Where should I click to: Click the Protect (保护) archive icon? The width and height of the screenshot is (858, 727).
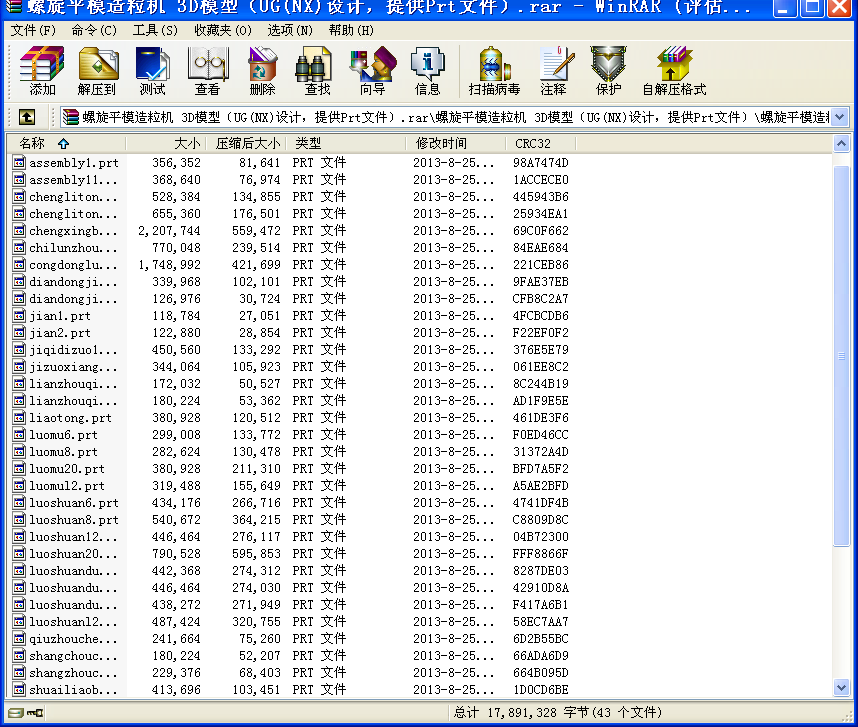608,71
